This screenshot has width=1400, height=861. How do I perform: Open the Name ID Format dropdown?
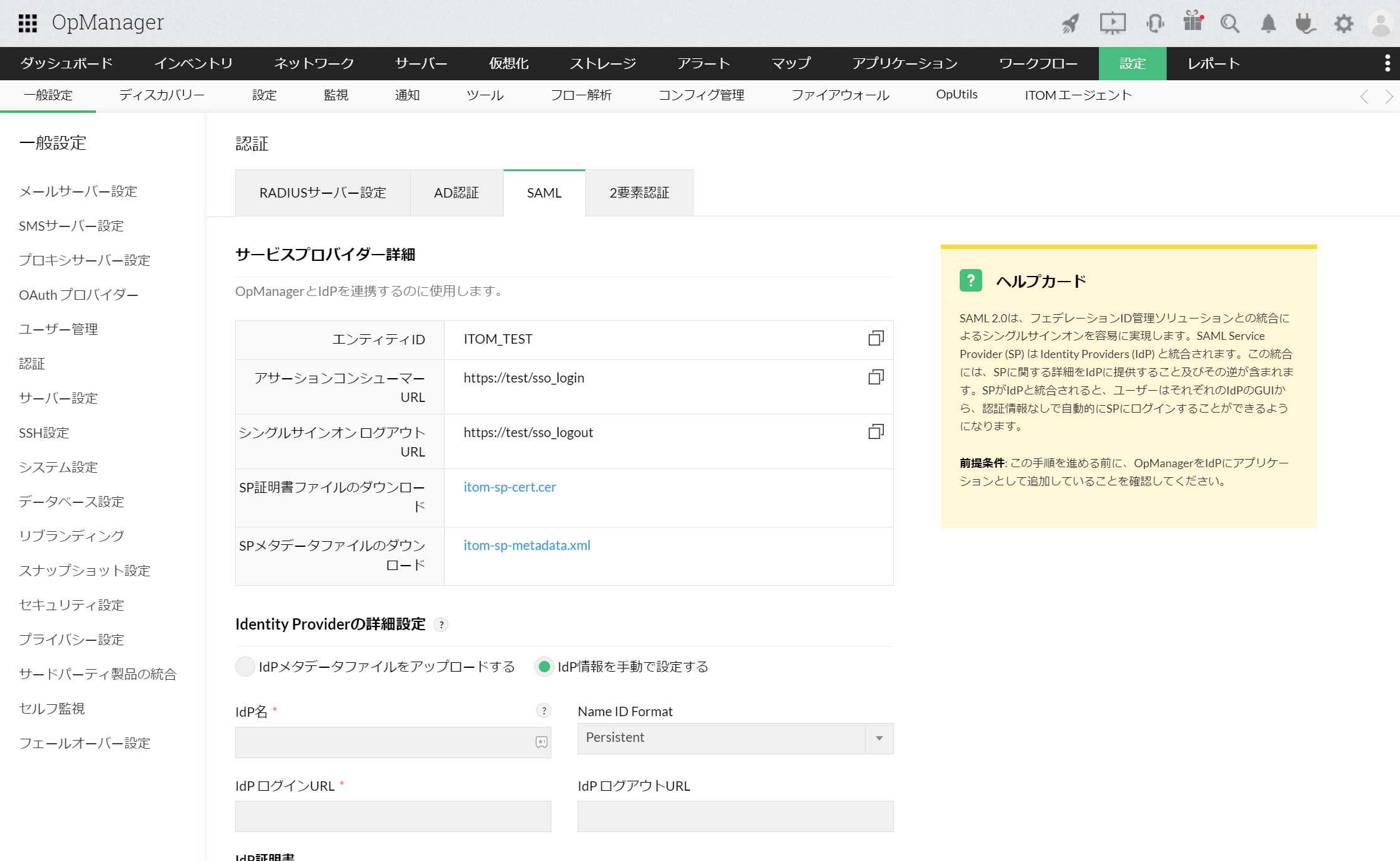(x=735, y=738)
